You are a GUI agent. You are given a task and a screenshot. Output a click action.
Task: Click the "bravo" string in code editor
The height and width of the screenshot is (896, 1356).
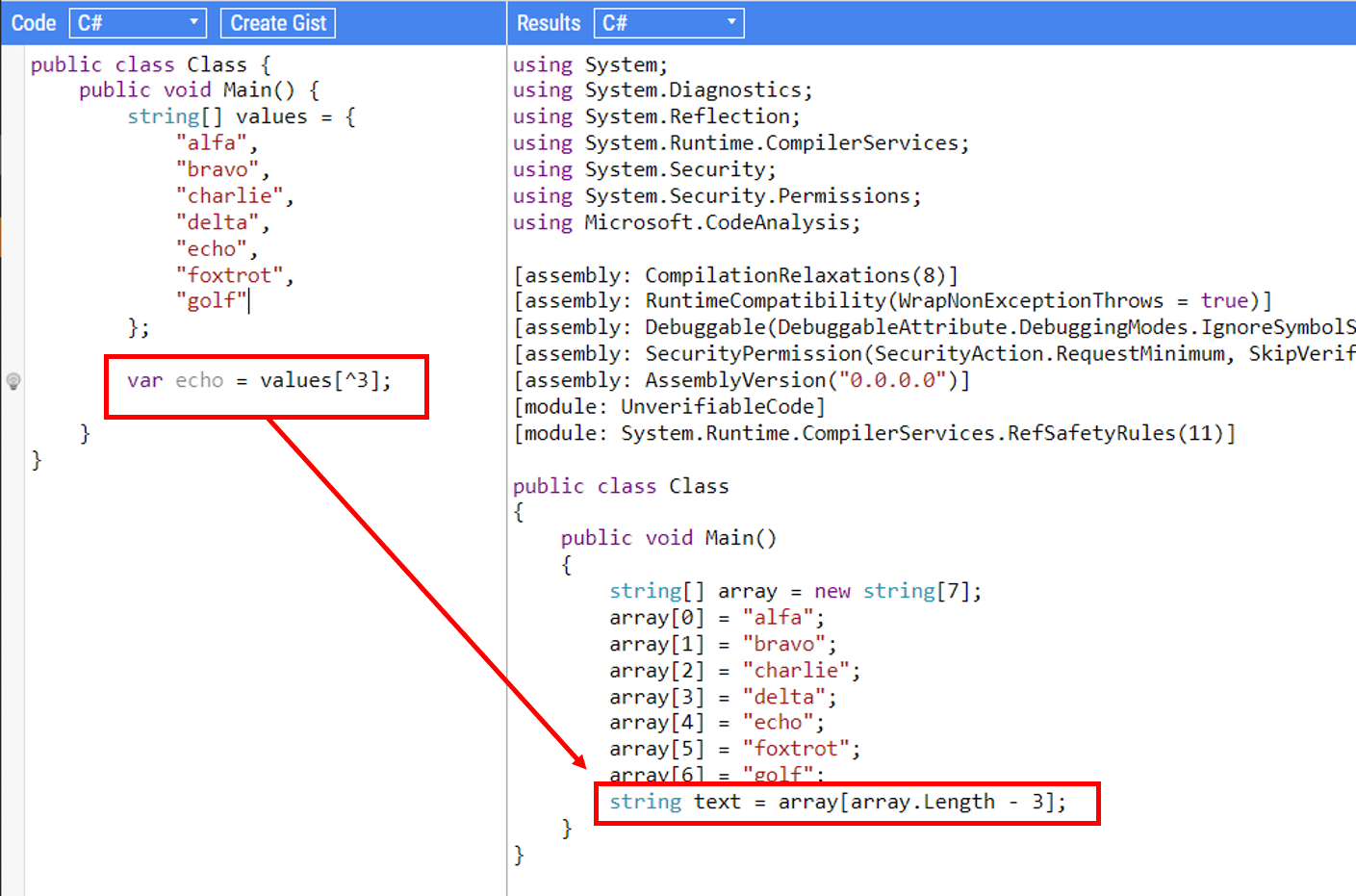click(217, 169)
